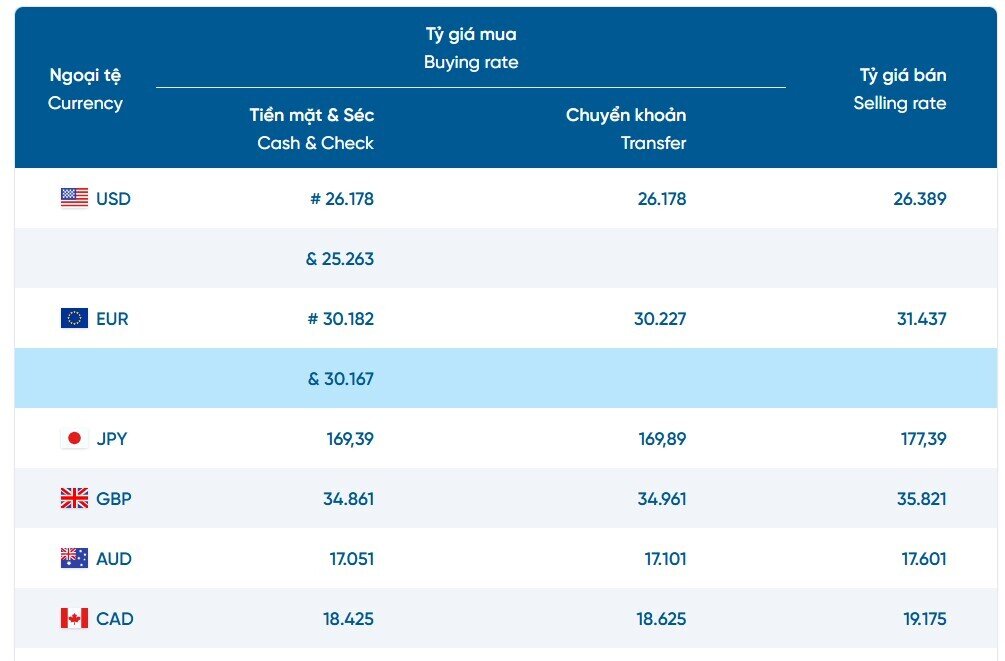This screenshot has width=1005, height=661.
Task: Select the USD currency label
Action: (x=113, y=198)
